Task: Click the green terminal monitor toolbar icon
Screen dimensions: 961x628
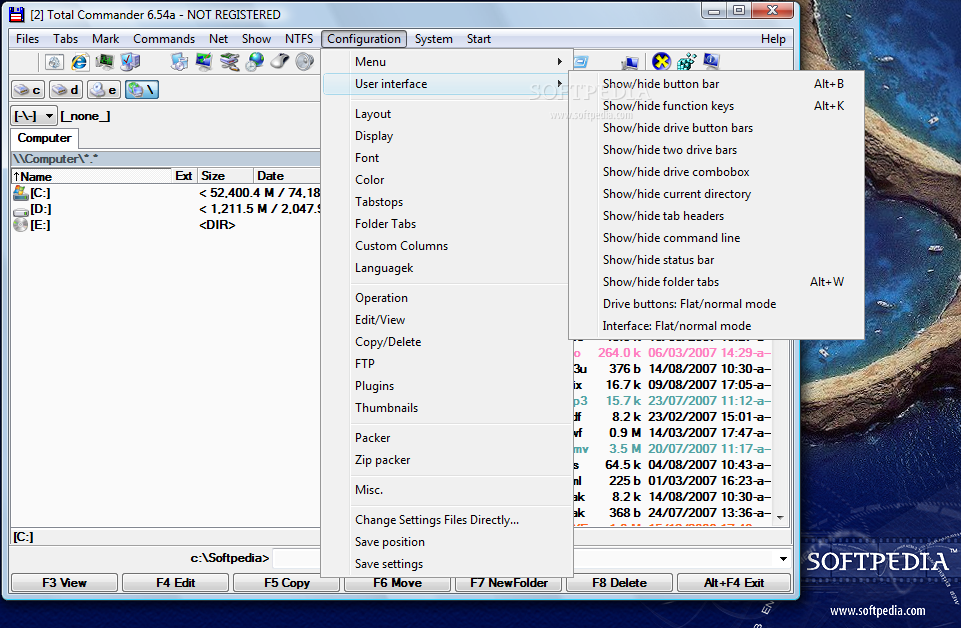Action: pyautogui.click(x=105, y=62)
